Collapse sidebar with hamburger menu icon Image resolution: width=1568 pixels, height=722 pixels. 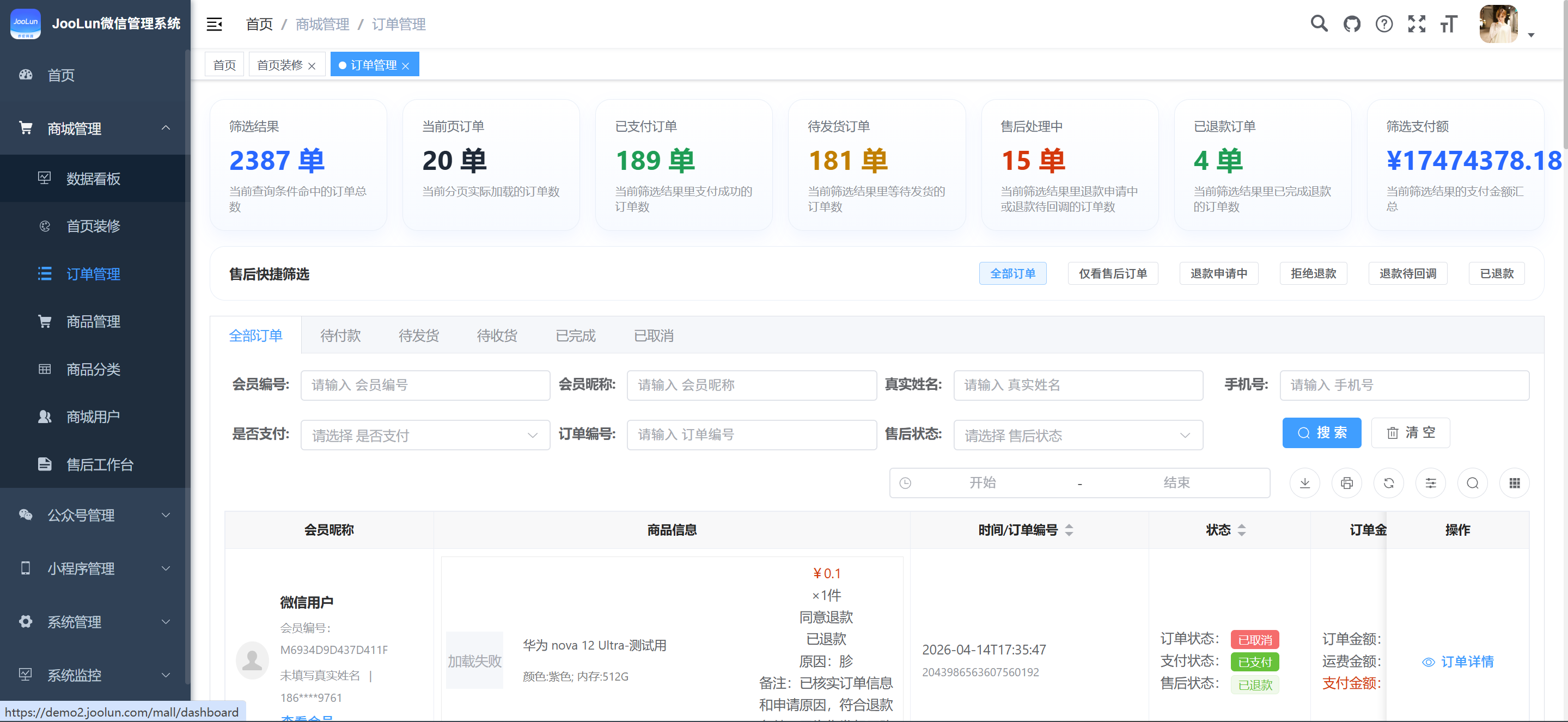214,25
